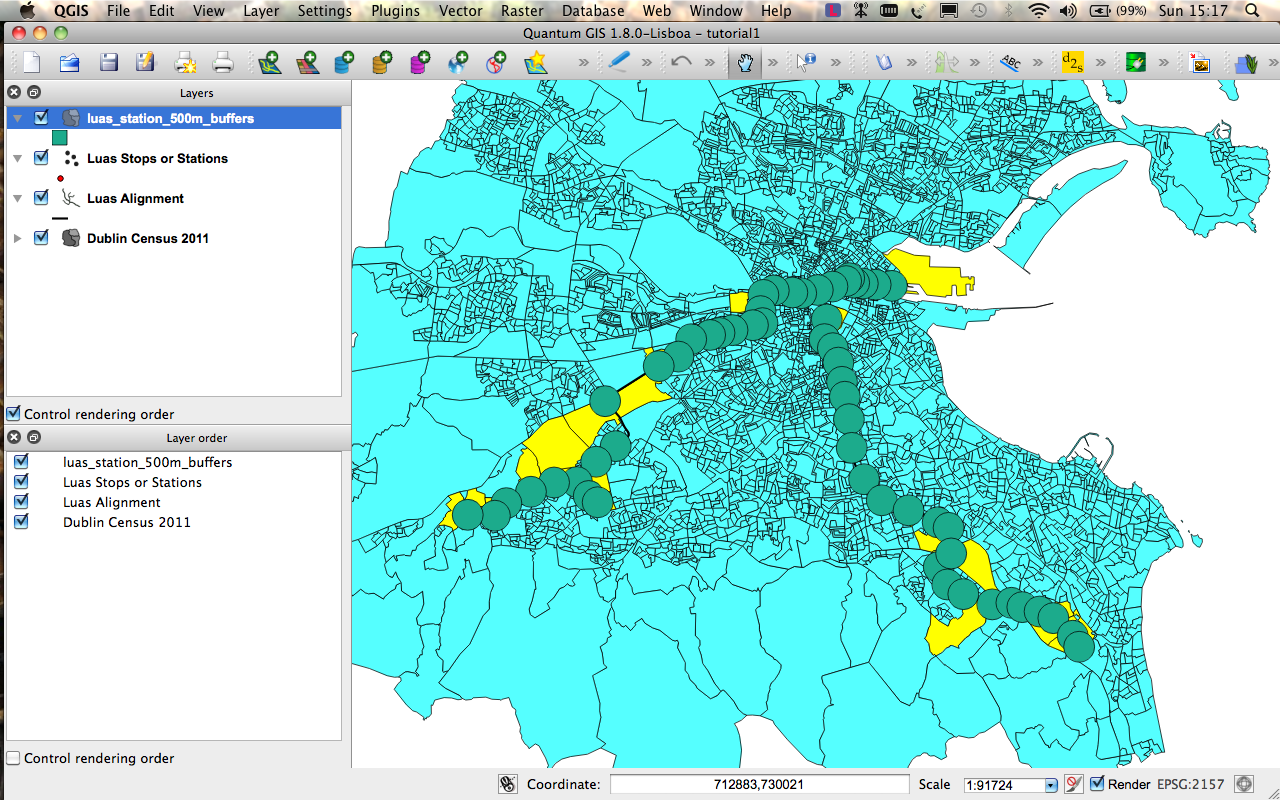Select the Pan Map hand tool
Viewport: 1280px width, 800px height.
tap(744, 62)
